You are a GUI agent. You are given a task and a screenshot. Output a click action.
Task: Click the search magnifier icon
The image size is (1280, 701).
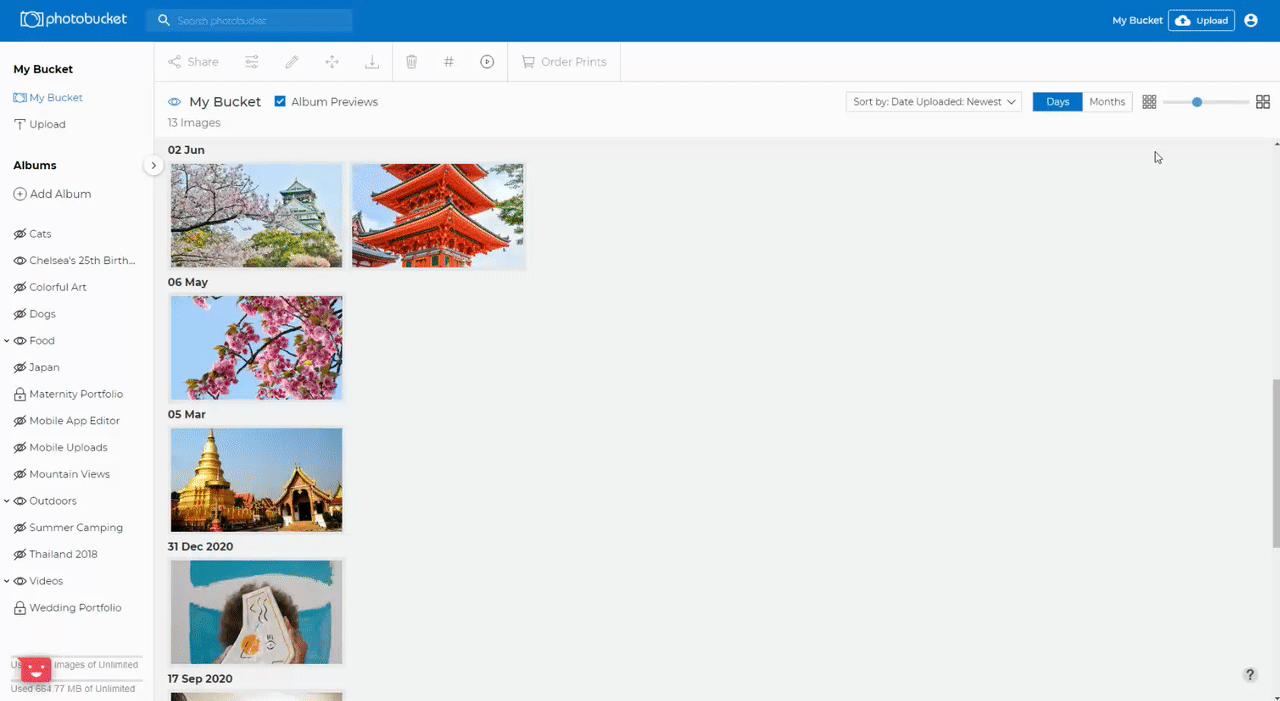tap(164, 20)
